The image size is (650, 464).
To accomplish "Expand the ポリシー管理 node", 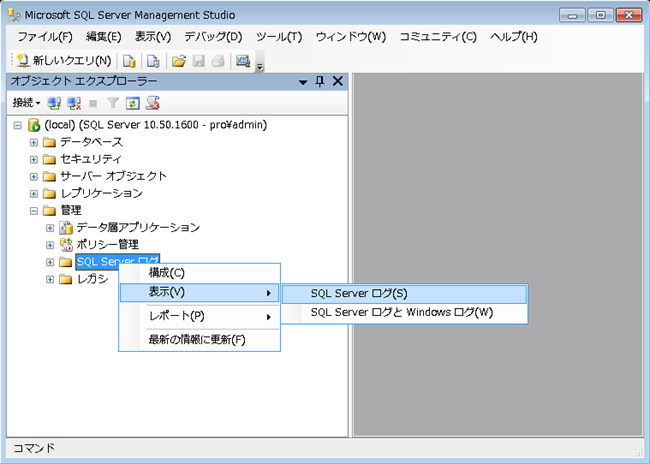I will [x=50, y=245].
